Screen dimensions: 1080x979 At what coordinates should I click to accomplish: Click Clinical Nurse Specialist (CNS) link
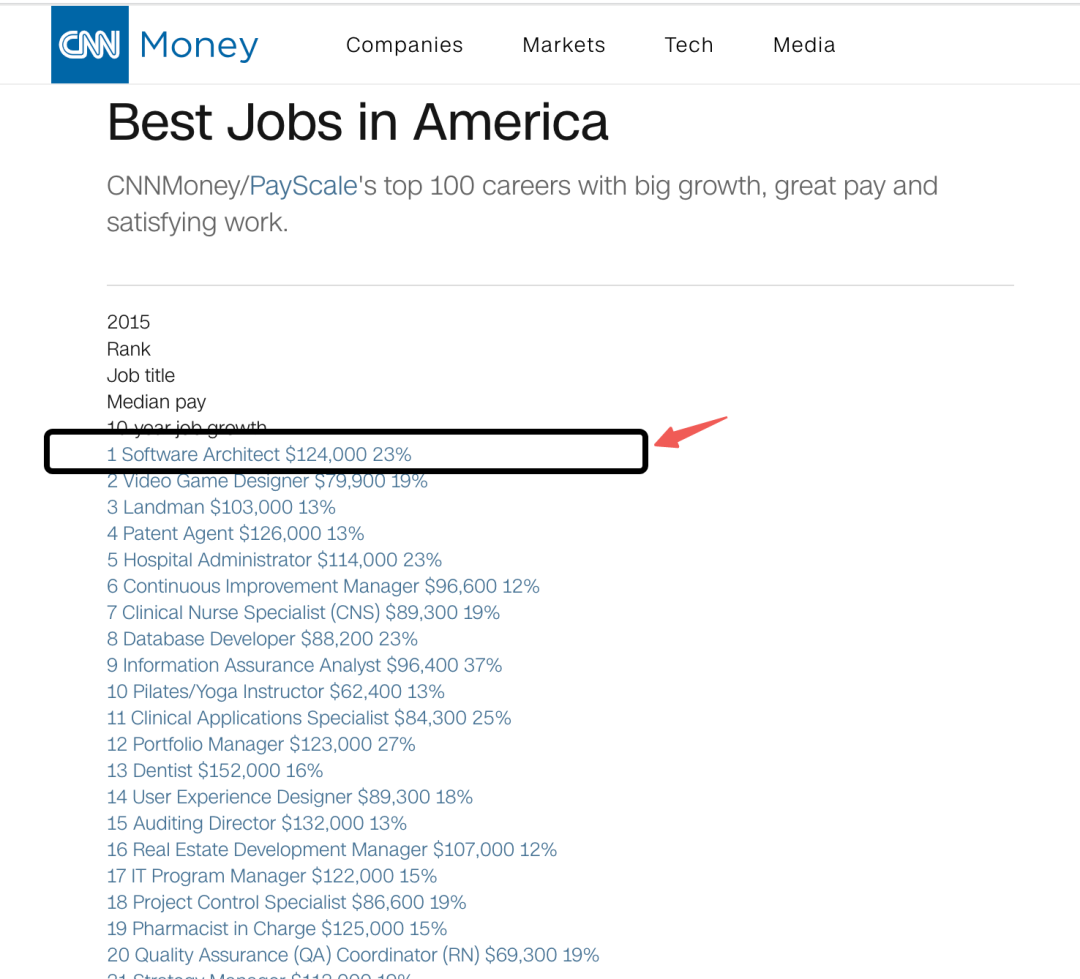click(303, 613)
